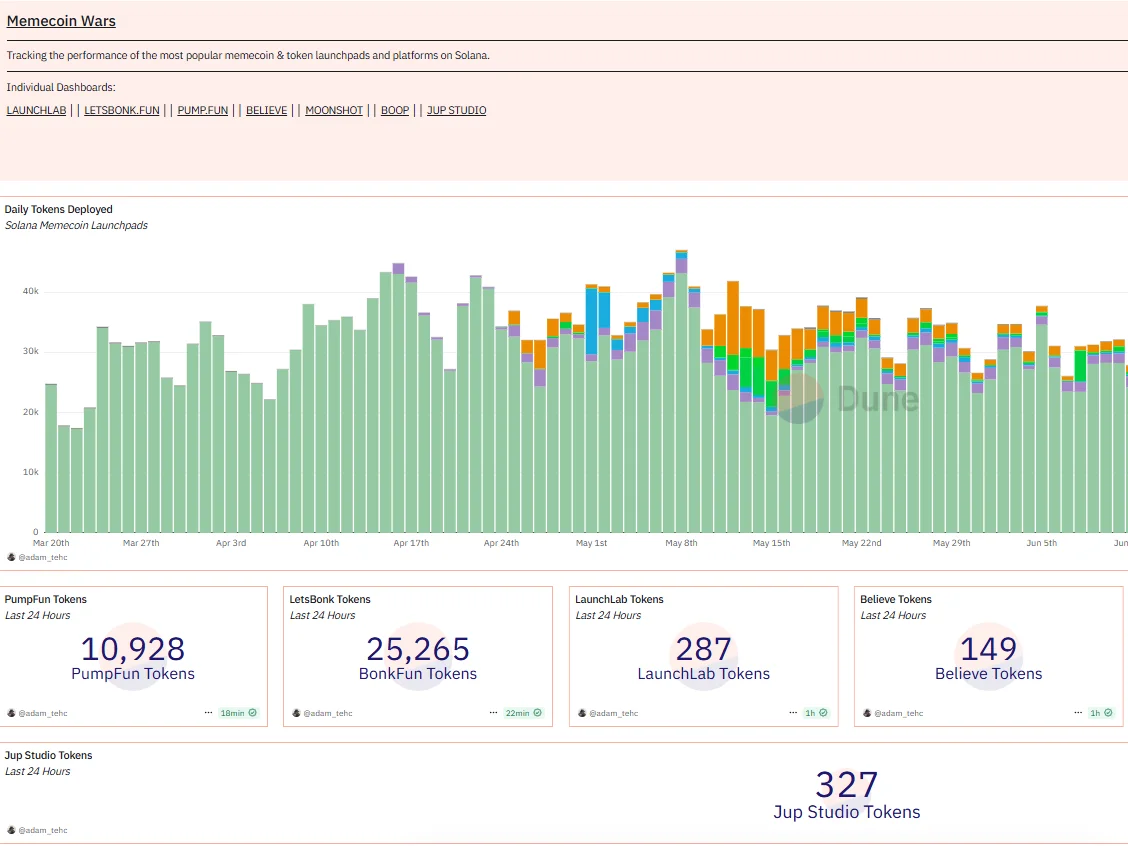
Task: Select the 149 counter value
Action: [x=988, y=649]
